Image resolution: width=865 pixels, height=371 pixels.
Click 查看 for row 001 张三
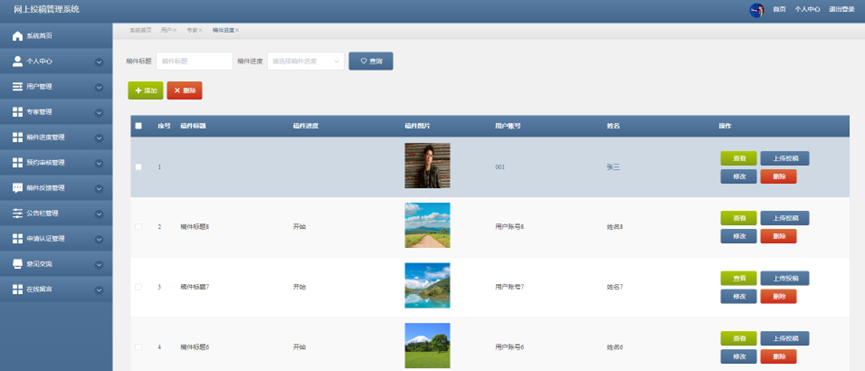[x=739, y=158]
